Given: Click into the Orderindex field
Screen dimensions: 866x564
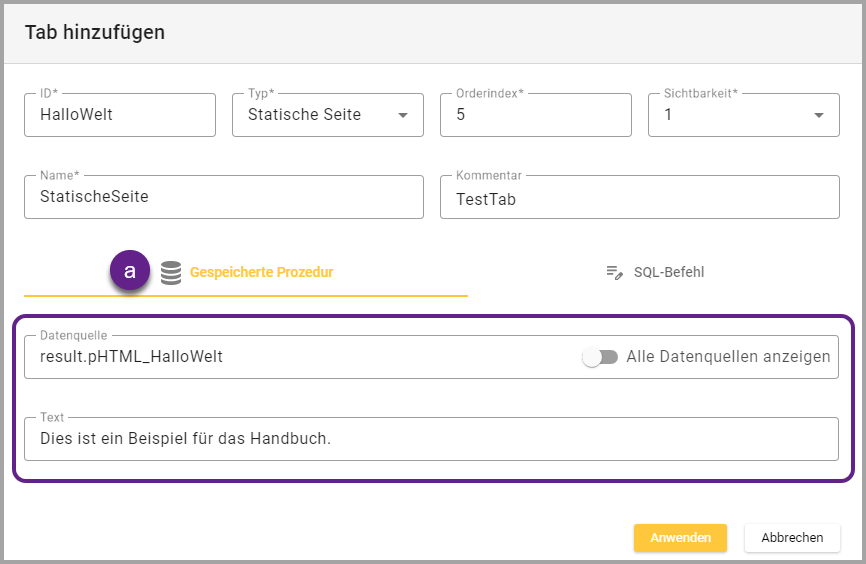Looking at the screenshot, I should click(x=535, y=115).
